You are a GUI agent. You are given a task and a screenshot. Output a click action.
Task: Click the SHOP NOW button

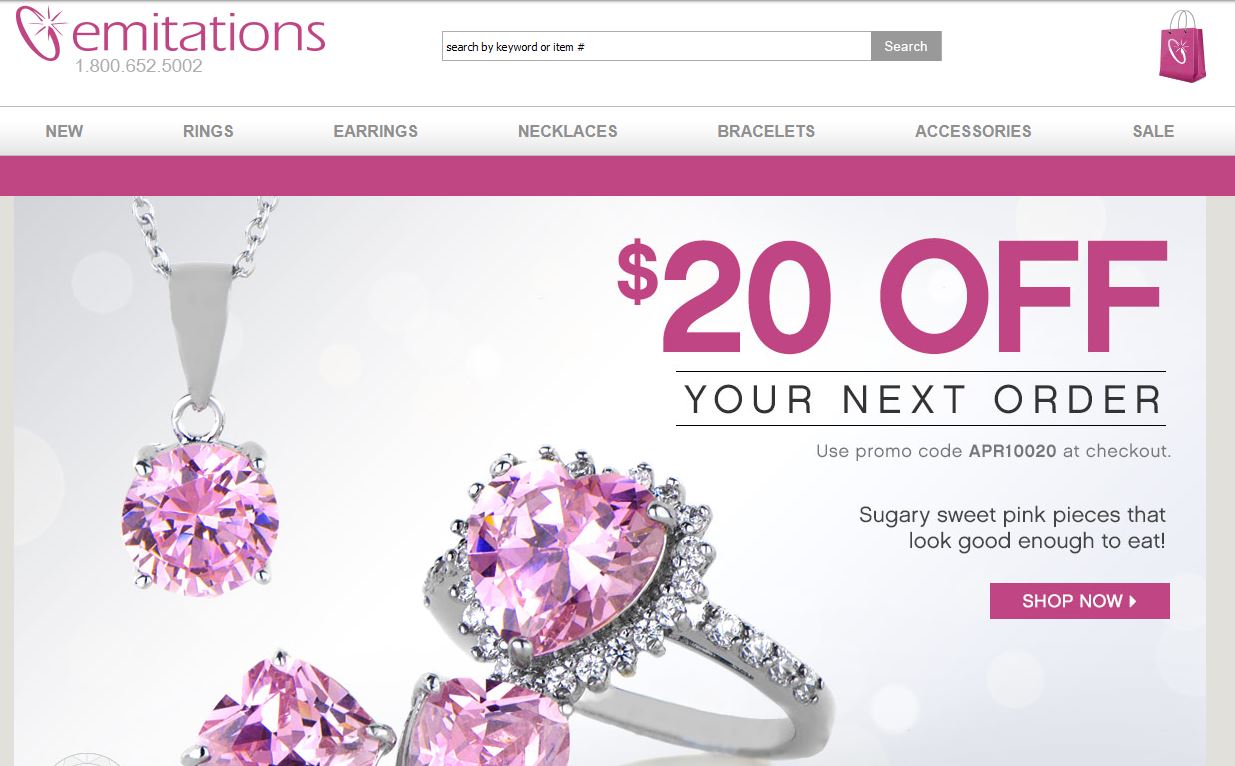(x=1080, y=601)
